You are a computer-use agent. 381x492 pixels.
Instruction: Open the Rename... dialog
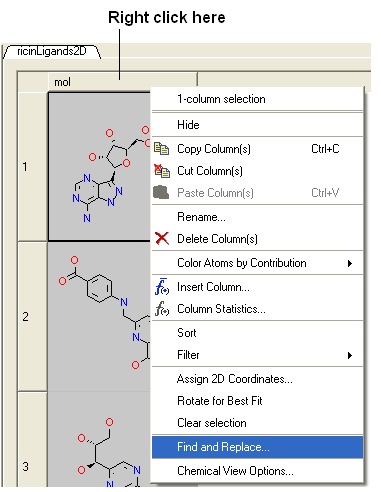pos(257,217)
